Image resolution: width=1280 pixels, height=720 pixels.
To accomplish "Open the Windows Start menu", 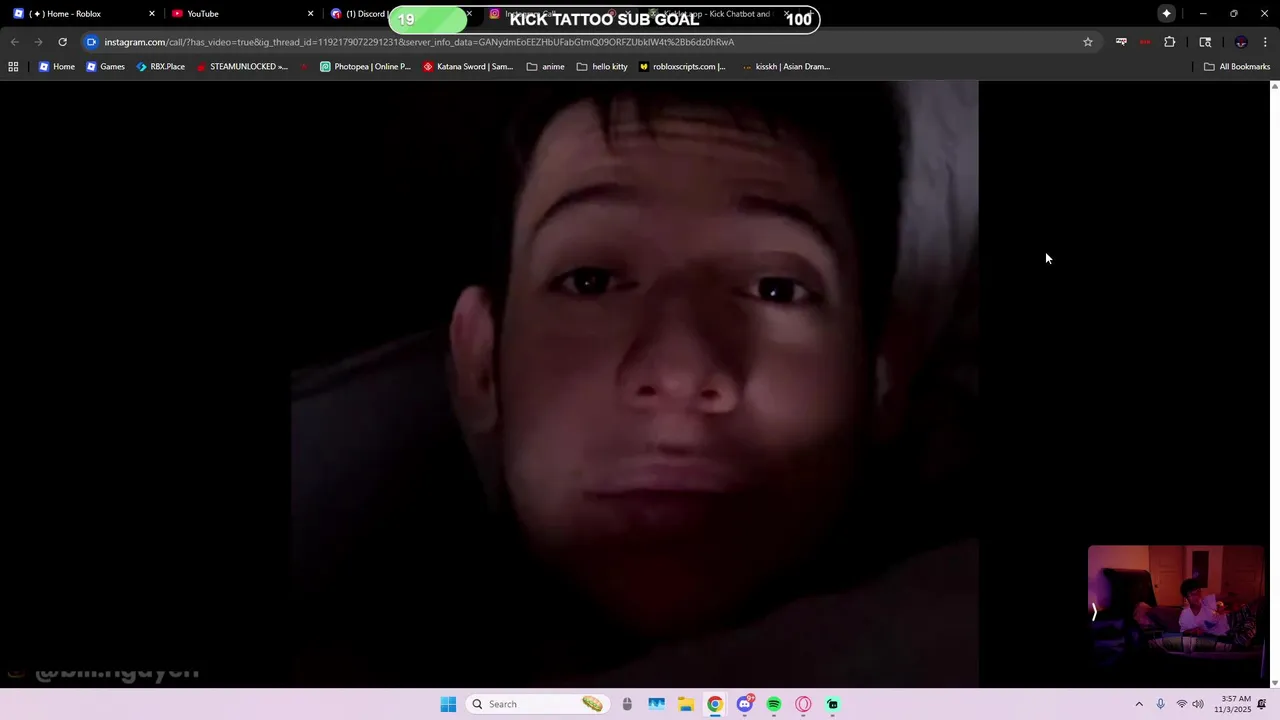I will [x=448, y=704].
